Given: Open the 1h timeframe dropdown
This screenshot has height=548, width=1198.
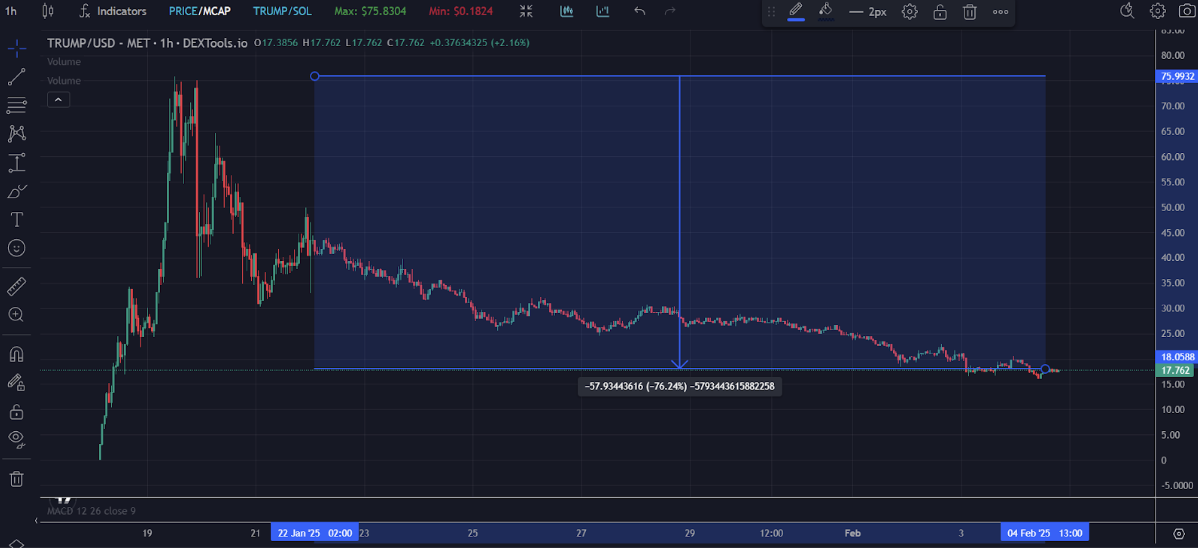Looking at the screenshot, I should [11, 11].
